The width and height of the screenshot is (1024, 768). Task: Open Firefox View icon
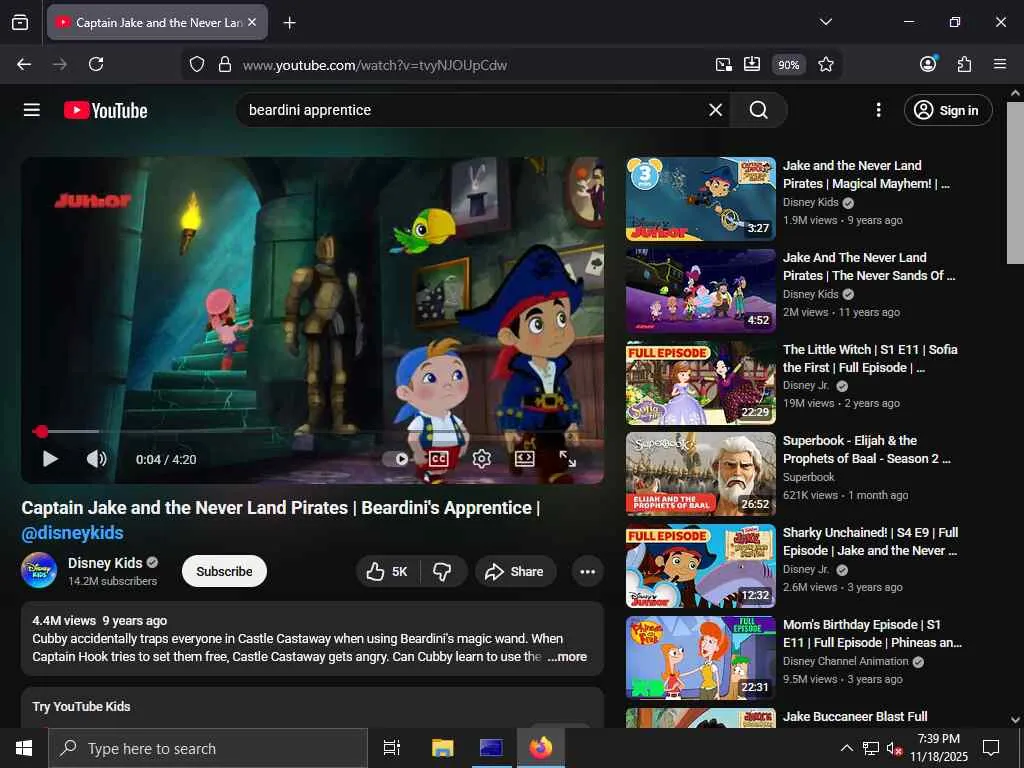(x=20, y=22)
